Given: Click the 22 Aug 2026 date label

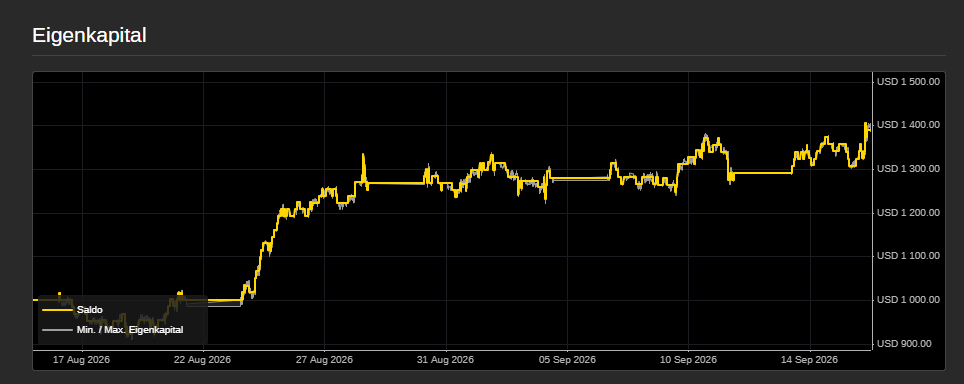Looking at the screenshot, I should click(203, 360).
